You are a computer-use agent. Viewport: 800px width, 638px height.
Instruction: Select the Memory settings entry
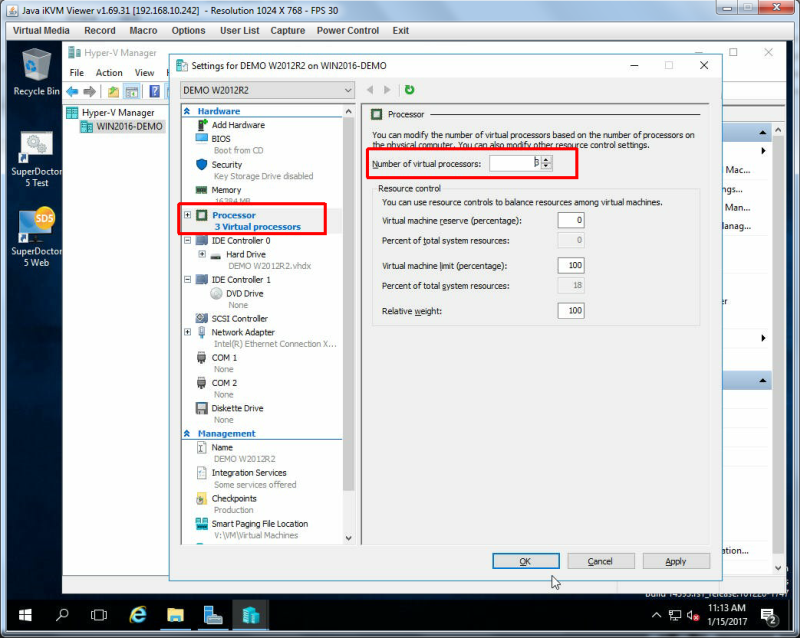pyautogui.click(x=226, y=190)
